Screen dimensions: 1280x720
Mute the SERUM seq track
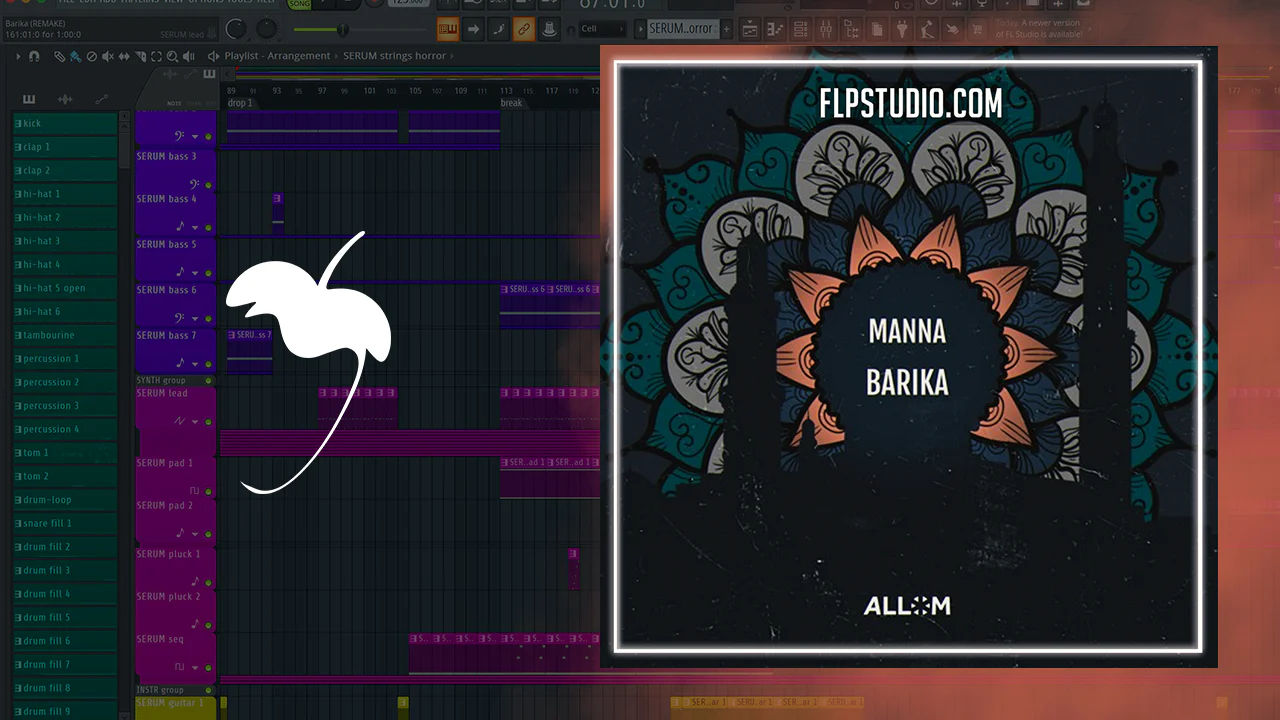(208, 667)
